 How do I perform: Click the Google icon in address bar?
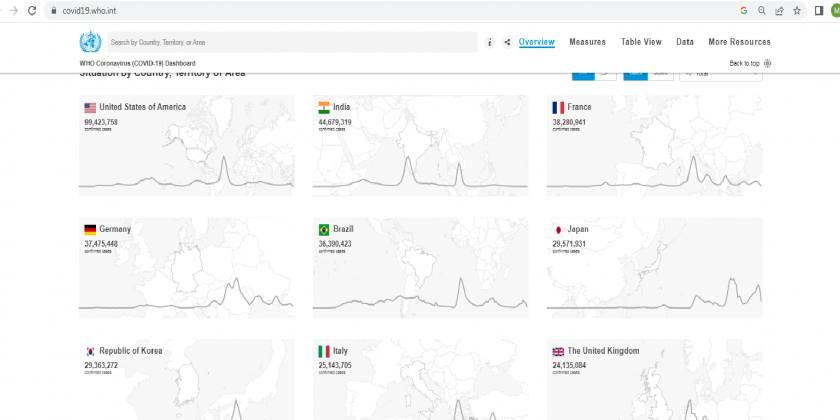(x=744, y=10)
